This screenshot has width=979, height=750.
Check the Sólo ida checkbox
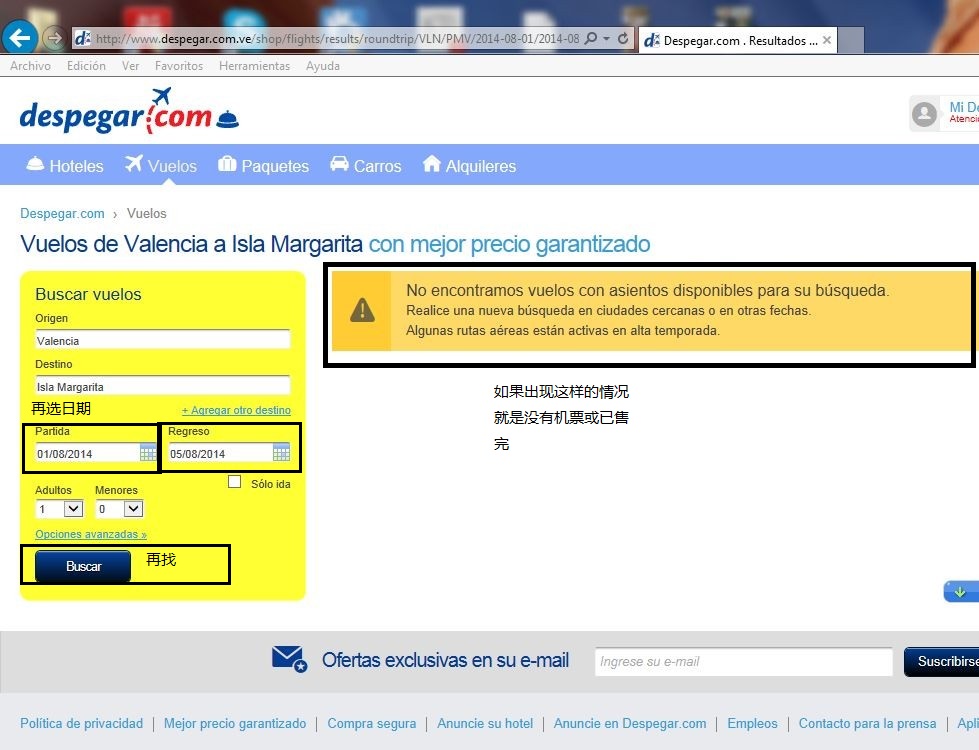235,482
